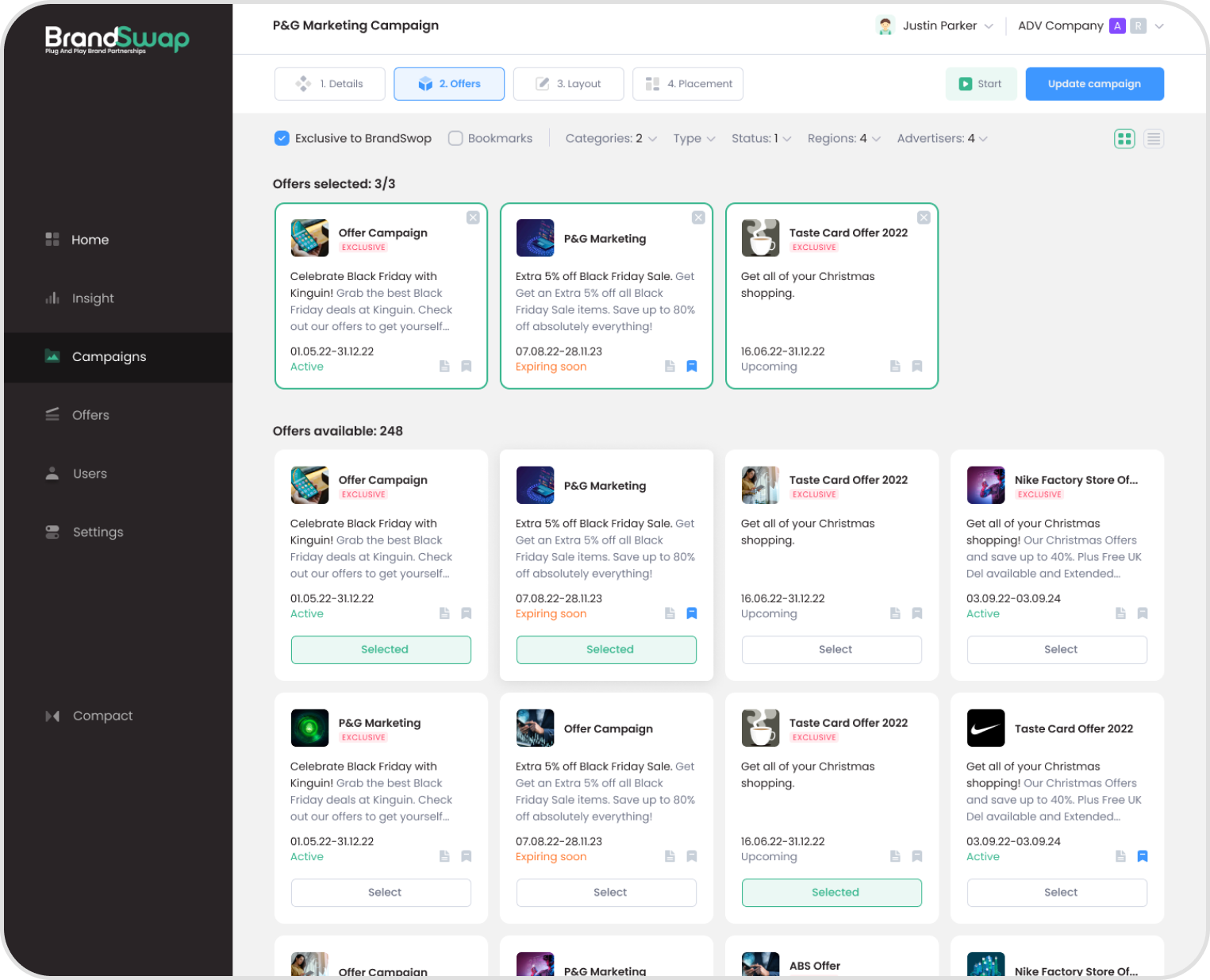Switch to 4. Placement tab

(688, 84)
